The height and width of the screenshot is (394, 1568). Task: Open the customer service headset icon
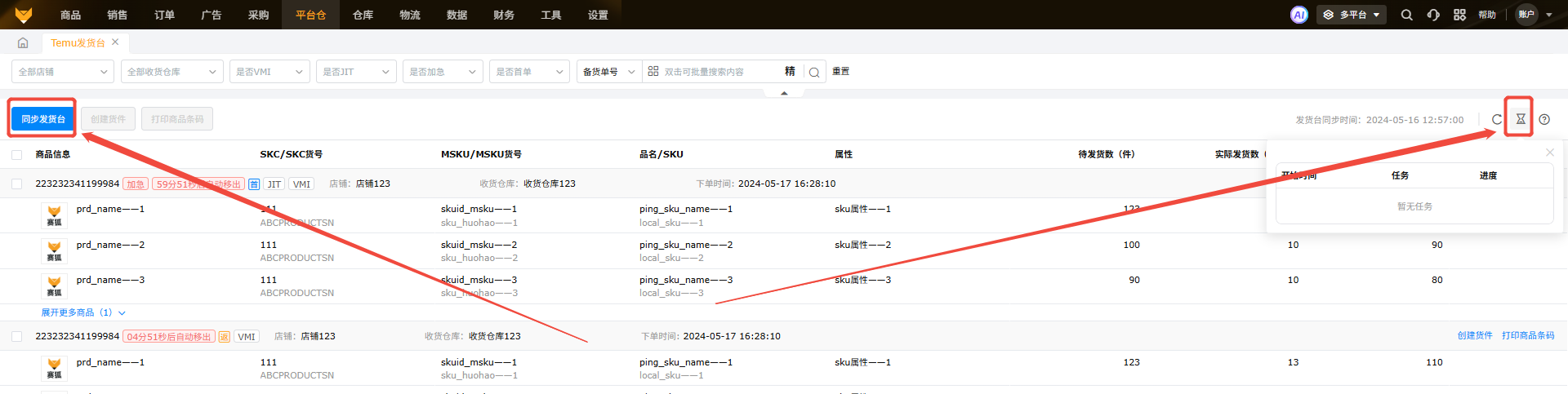[1433, 15]
